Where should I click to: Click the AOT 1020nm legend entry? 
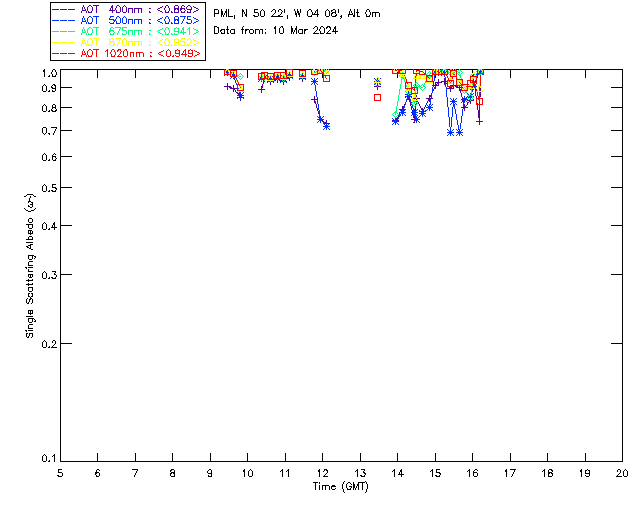(127, 53)
